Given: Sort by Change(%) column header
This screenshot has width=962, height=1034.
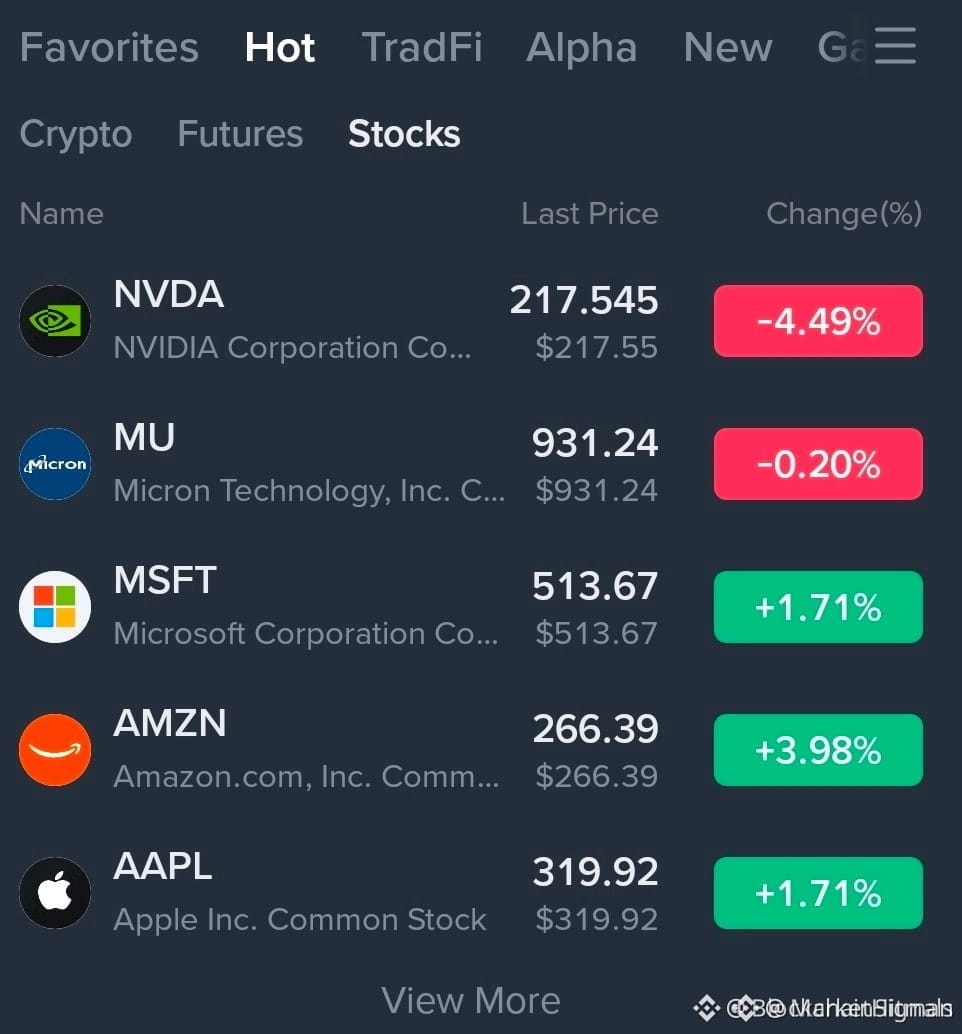Looking at the screenshot, I should (844, 214).
